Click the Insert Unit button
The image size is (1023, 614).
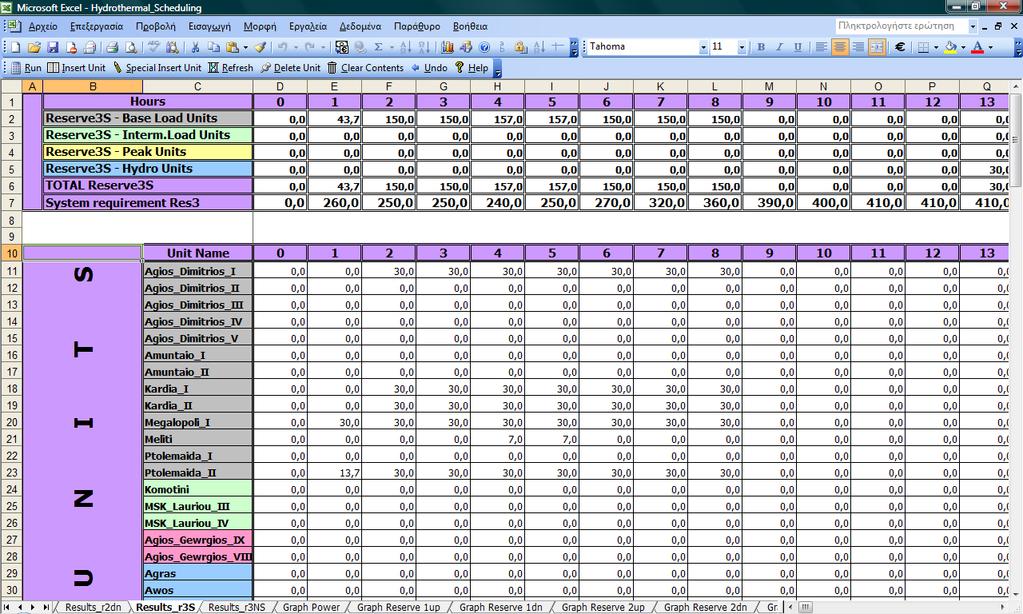pos(76,68)
